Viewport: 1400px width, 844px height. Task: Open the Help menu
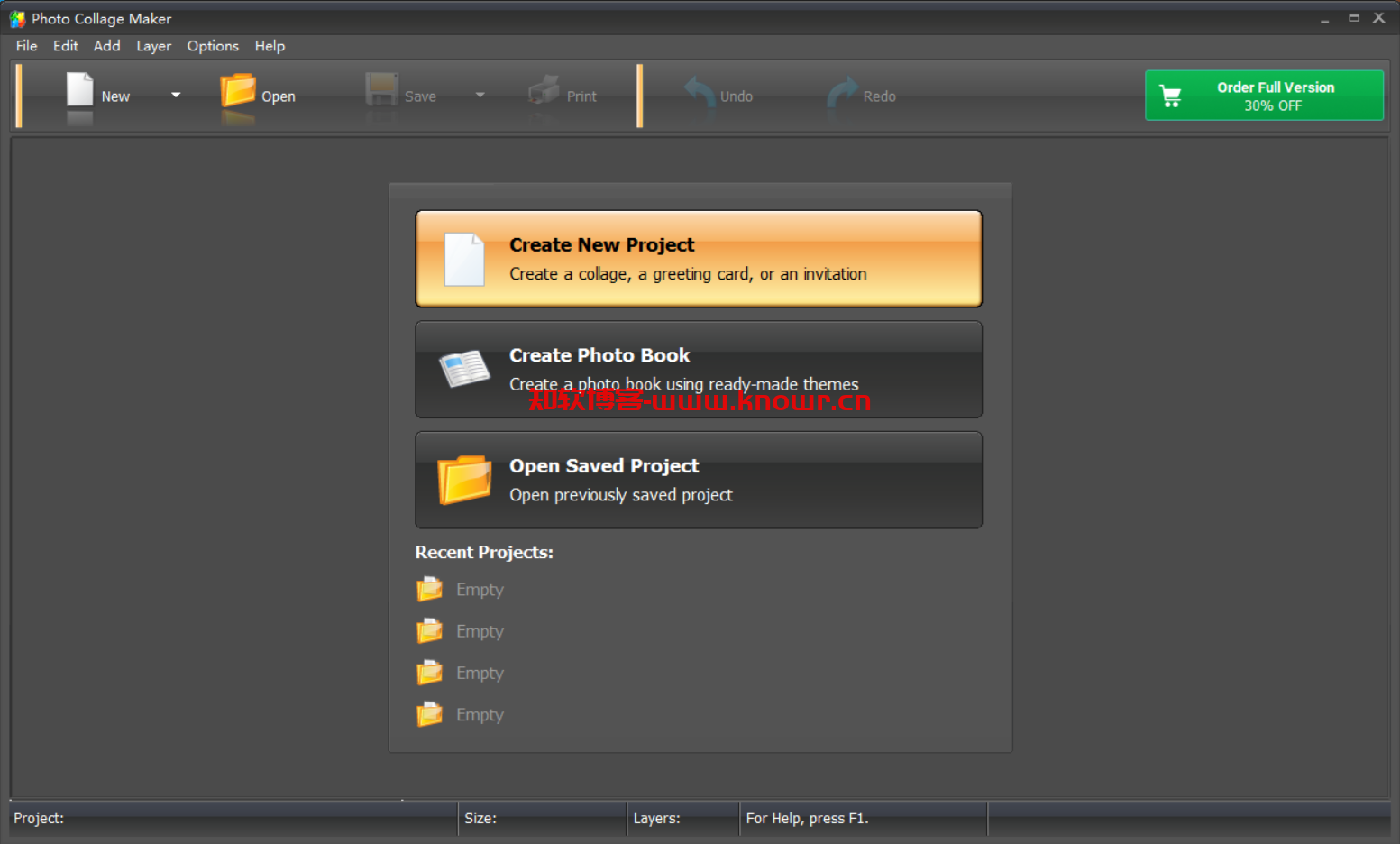tap(270, 46)
